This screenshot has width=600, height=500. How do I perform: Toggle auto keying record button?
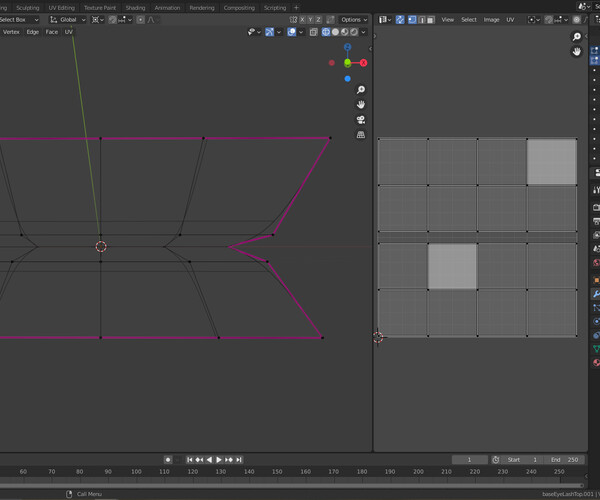click(168, 459)
